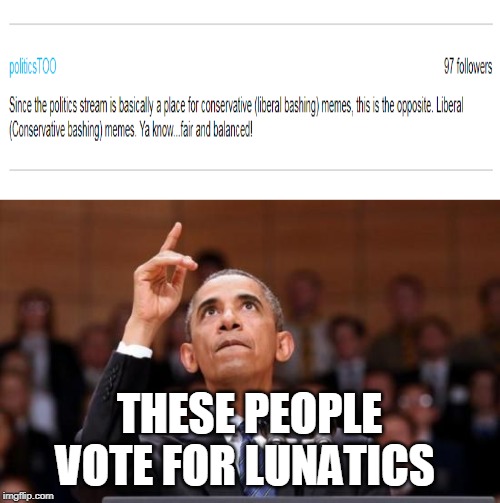Open the meme image of man pointing upward
Viewport: 500px width, 503px height.
click(250, 351)
